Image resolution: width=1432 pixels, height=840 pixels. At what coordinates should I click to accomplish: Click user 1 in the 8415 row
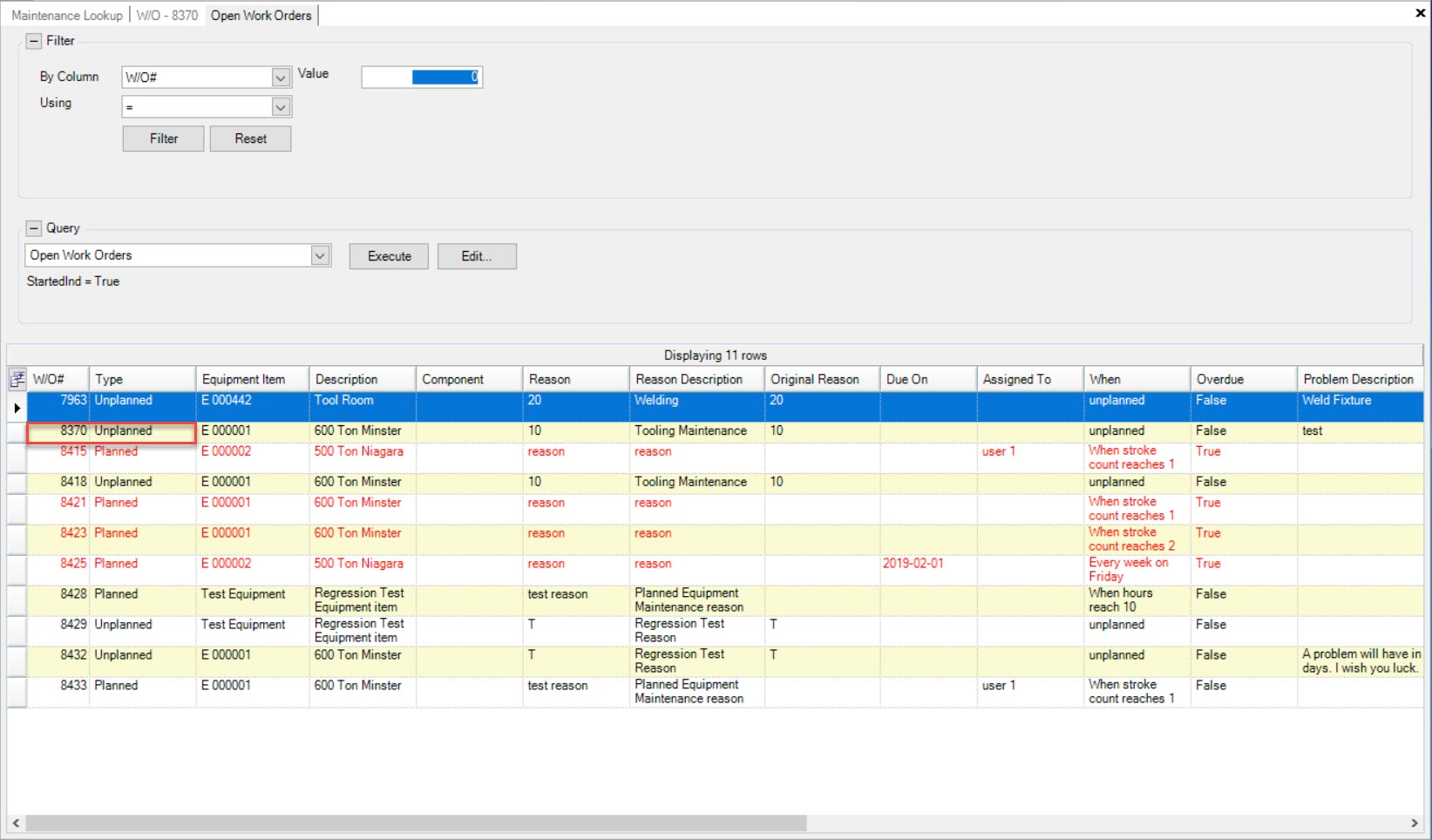pos(1030,458)
